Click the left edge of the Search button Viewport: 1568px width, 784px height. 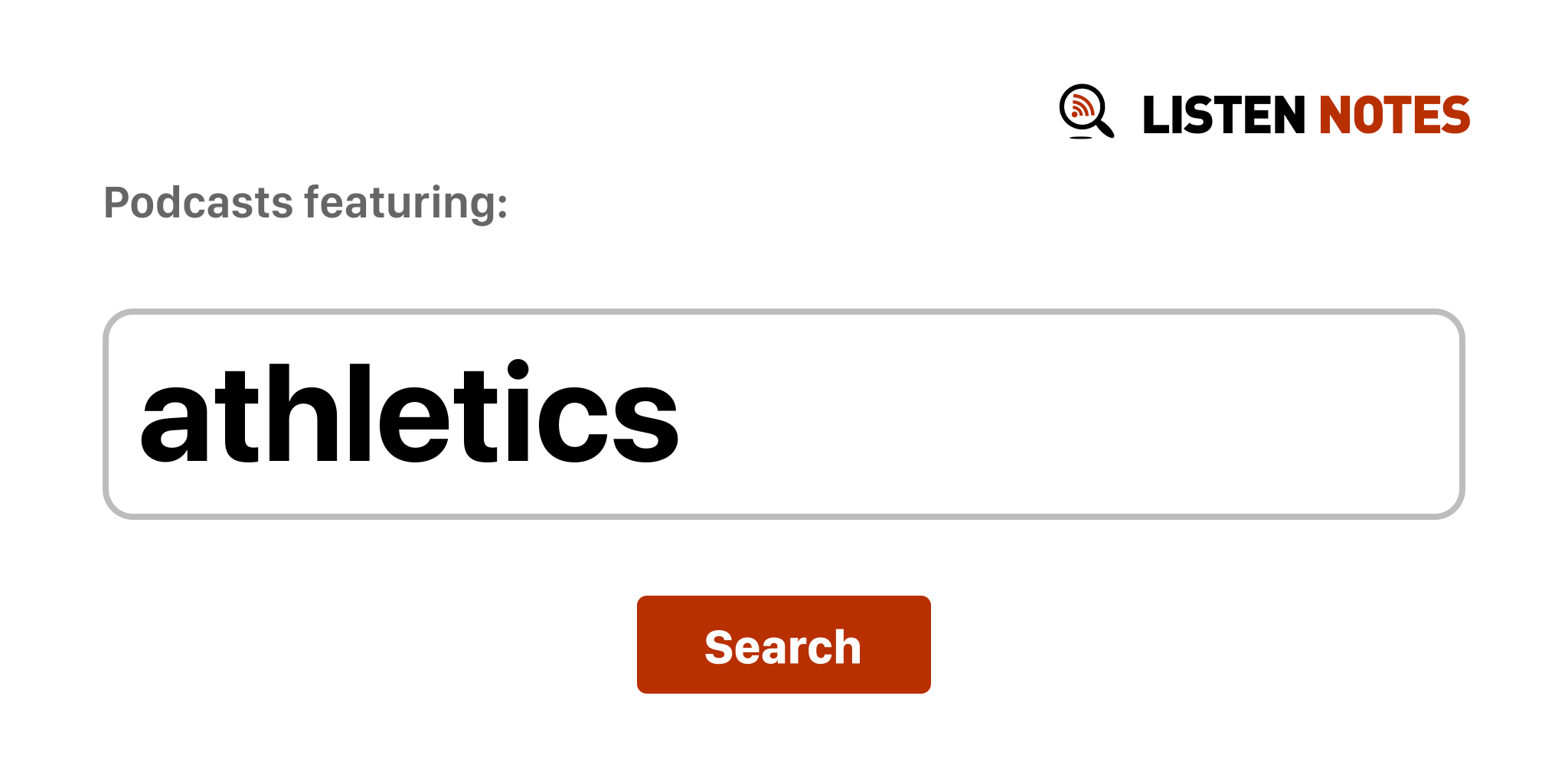point(645,645)
